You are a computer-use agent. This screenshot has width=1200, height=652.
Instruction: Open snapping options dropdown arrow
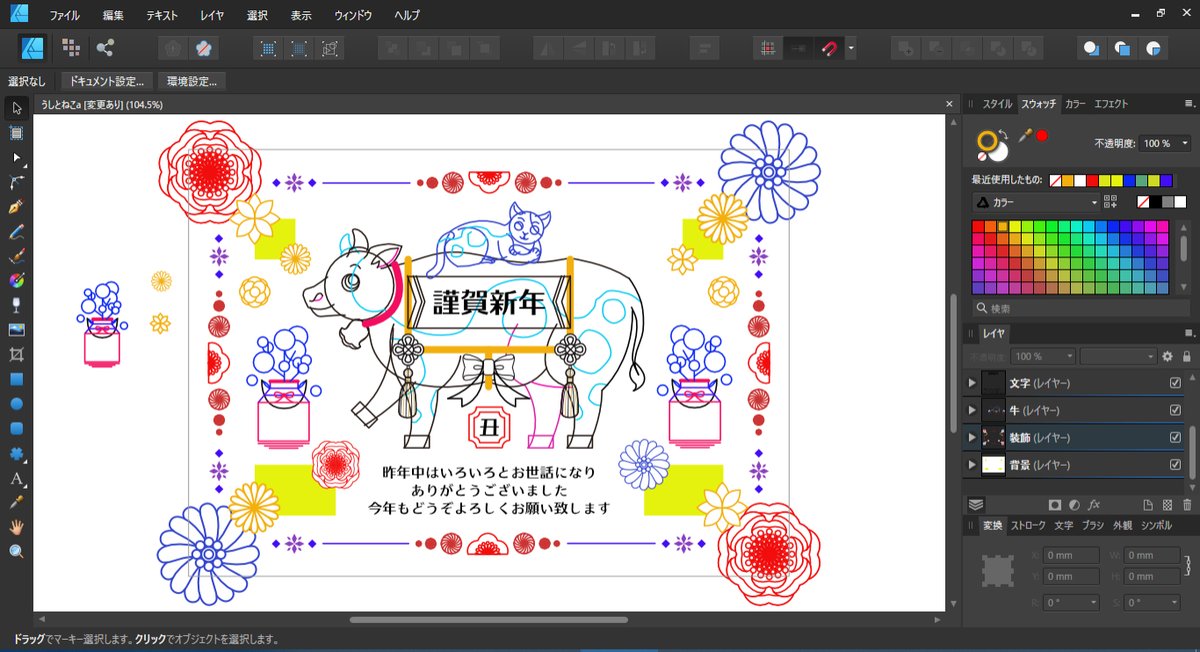pos(851,47)
